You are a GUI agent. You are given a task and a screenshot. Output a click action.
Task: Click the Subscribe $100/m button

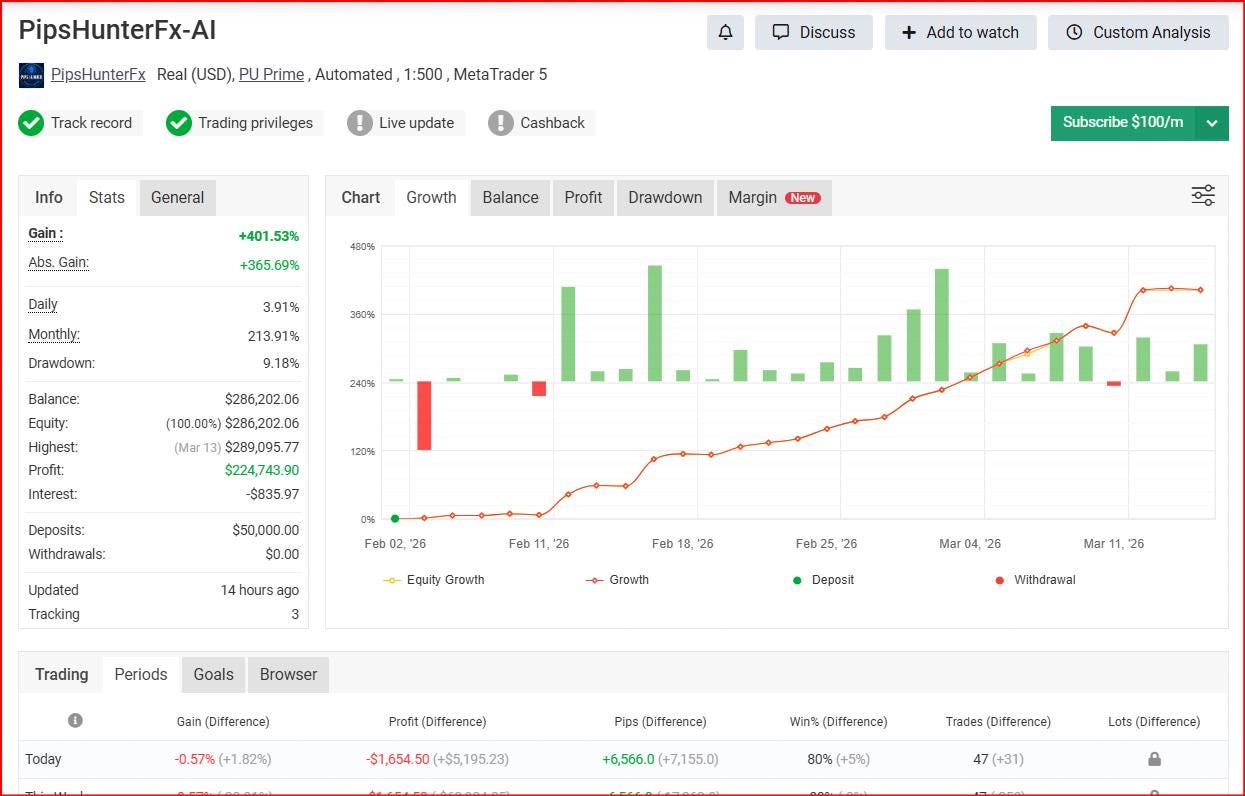coord(1123,123)
